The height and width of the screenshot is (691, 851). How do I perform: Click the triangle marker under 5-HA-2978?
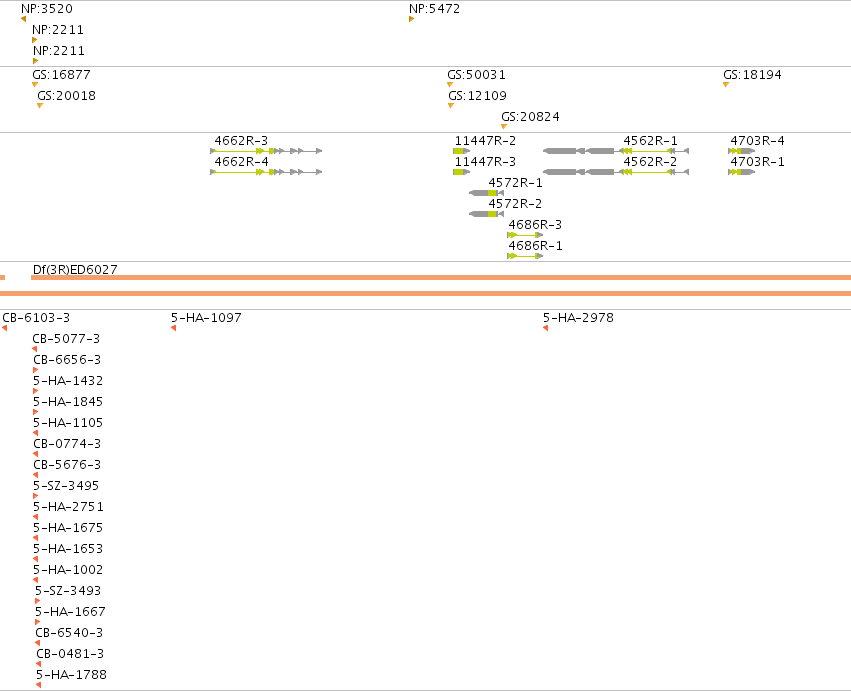(545, 328)
